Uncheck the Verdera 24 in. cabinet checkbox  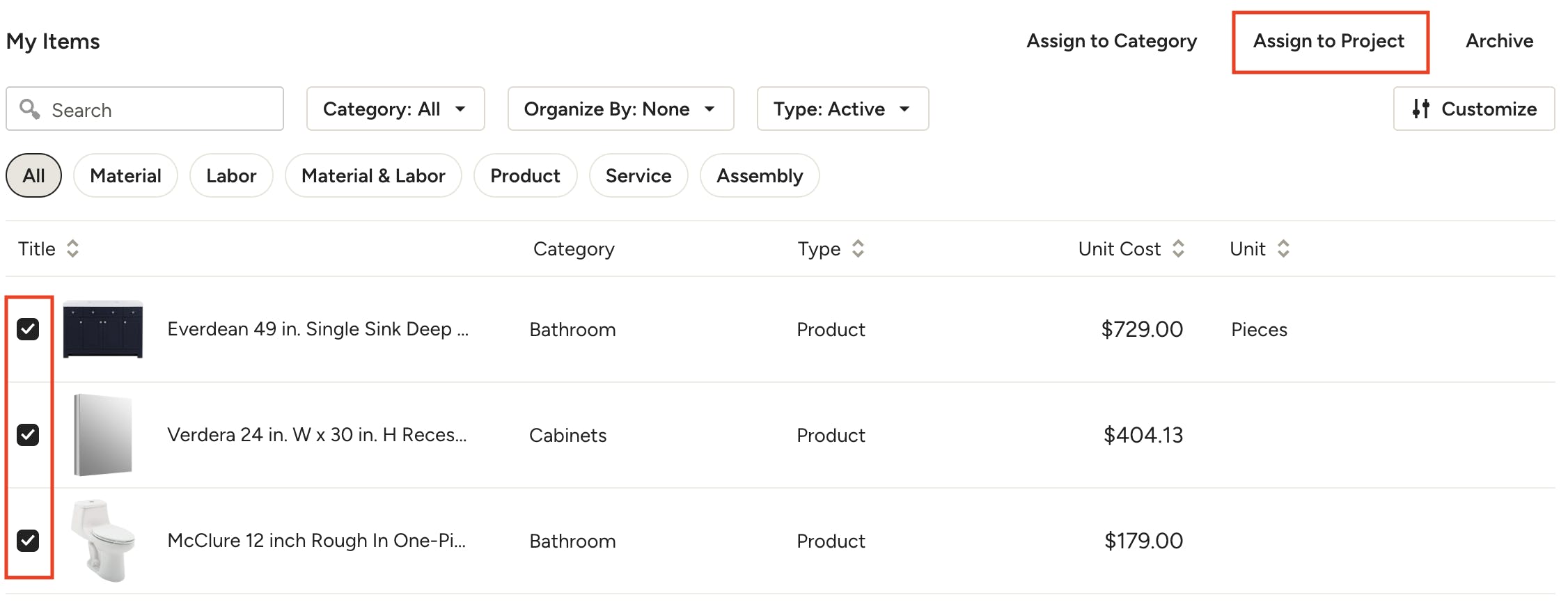coord(28,435)
